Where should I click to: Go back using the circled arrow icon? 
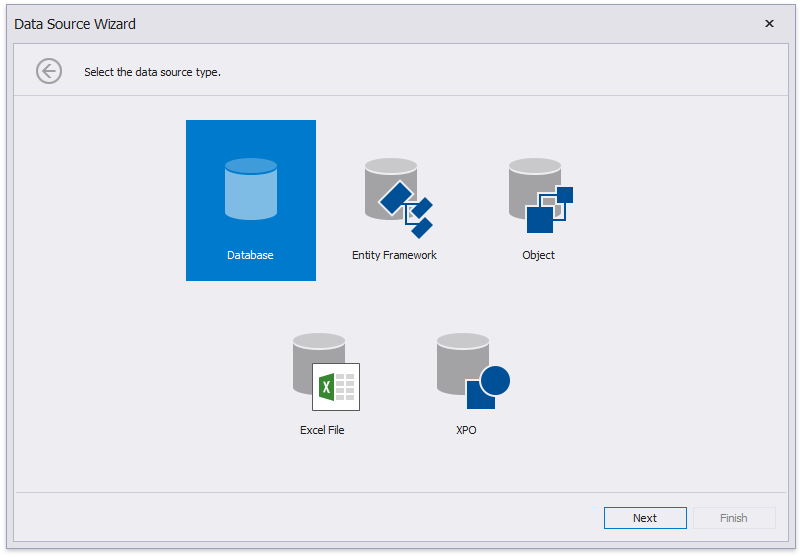(x=49, y=71)
